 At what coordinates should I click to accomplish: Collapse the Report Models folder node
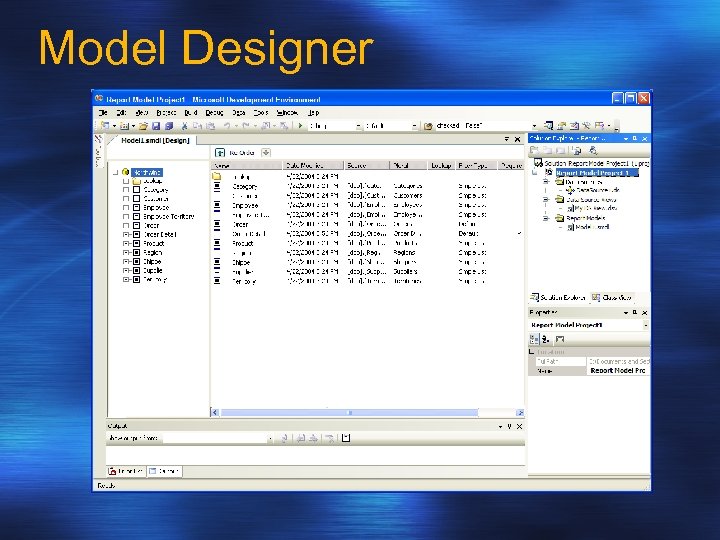pyautogui.click(x=546, y=218)
